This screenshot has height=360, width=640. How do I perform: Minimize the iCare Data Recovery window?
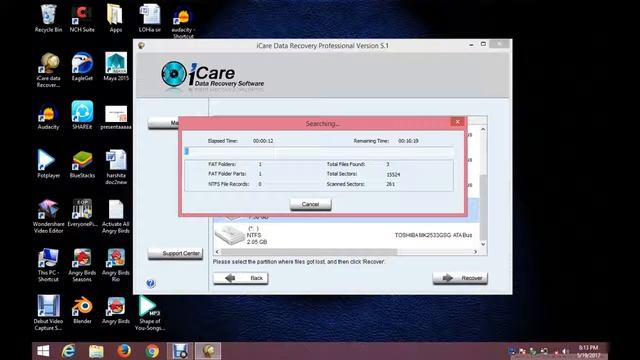[471, 44]
